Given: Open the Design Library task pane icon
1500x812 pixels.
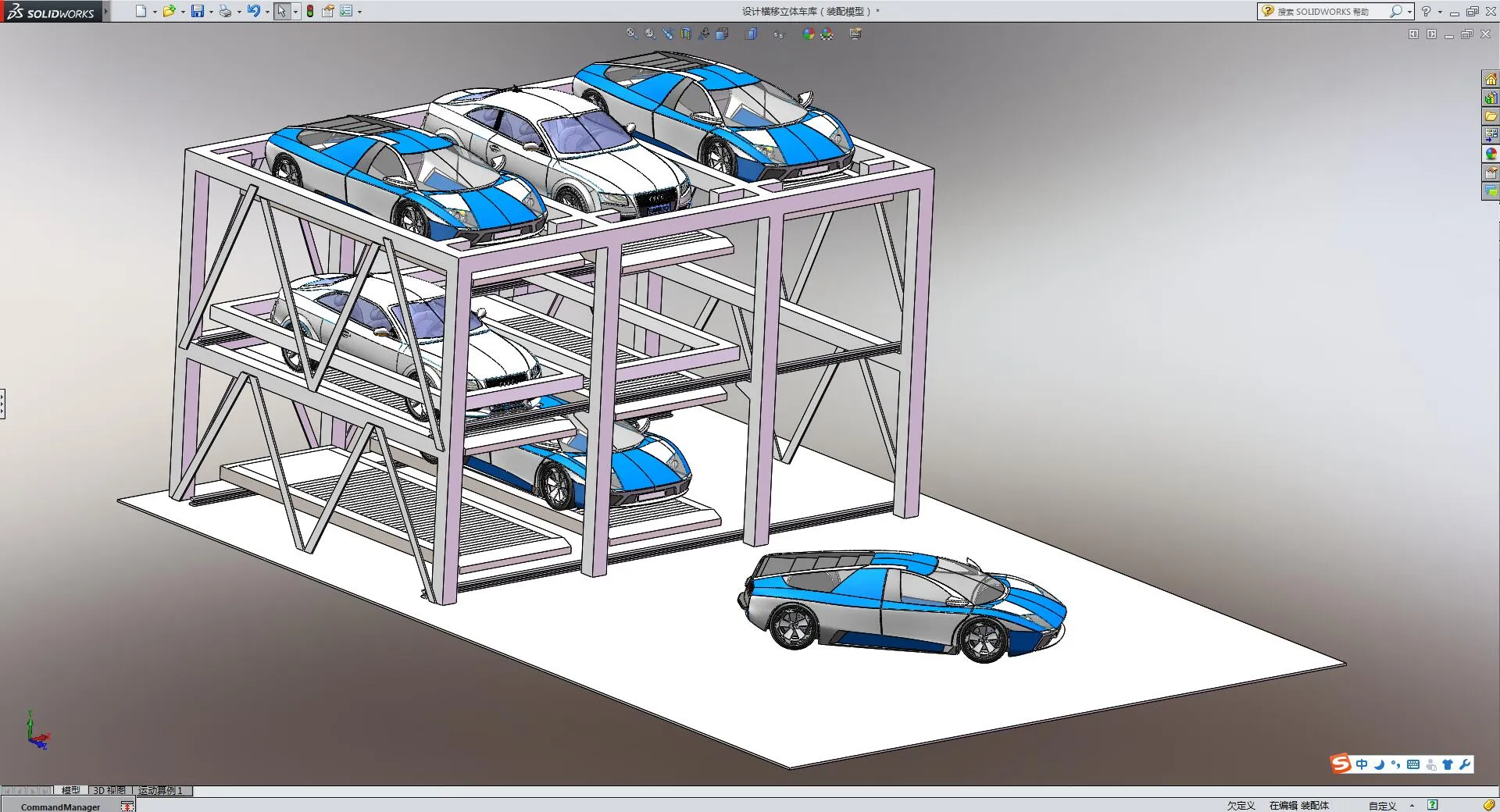Looking at the screenshot, I should (1491, 98).
